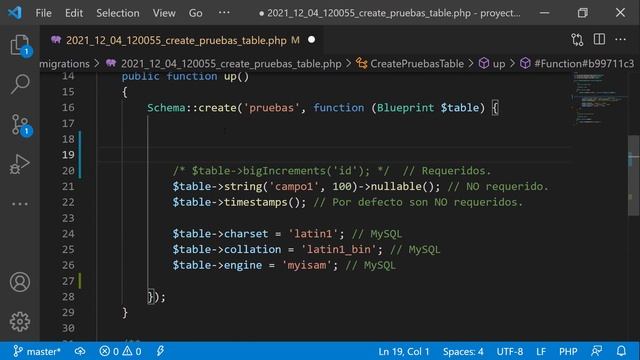
Task: Click the vertical editor scrollbar
Action: [633, 176]
